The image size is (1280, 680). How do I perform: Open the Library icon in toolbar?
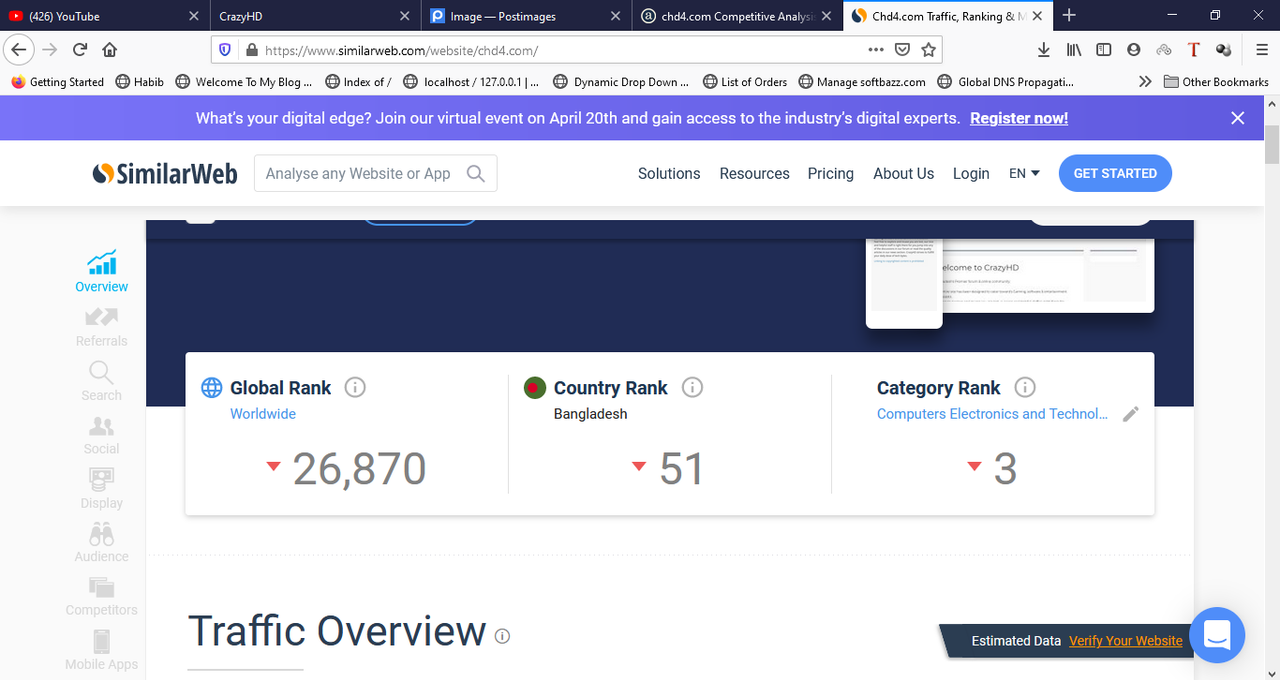click(x=1073, y=50)
